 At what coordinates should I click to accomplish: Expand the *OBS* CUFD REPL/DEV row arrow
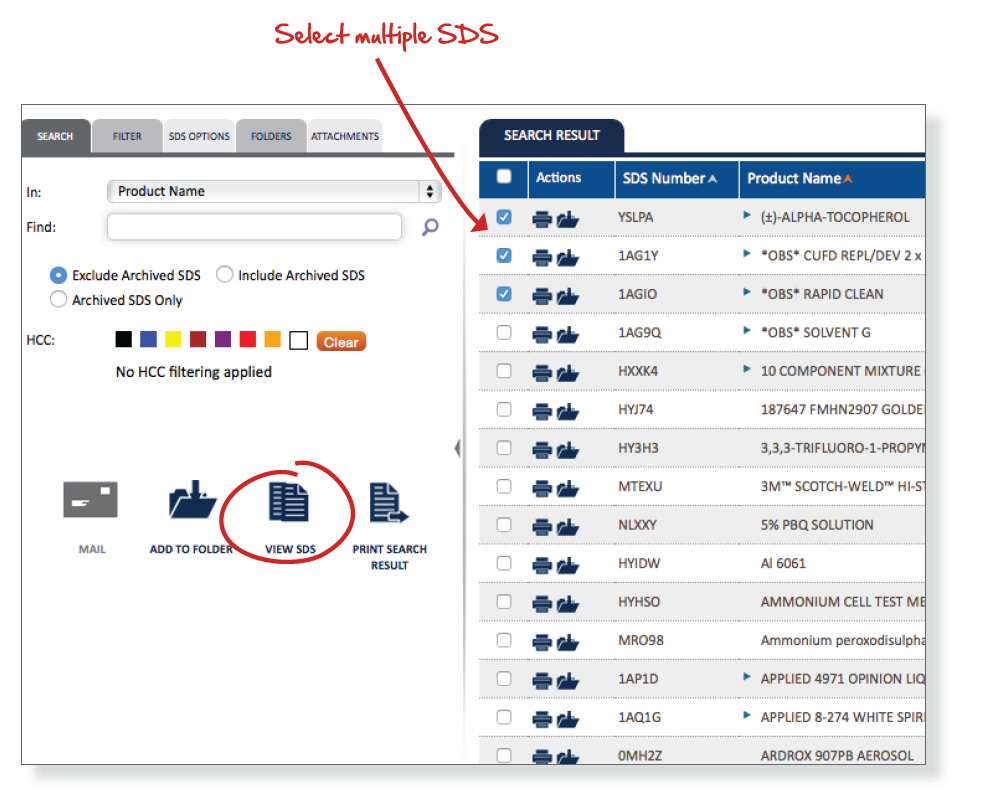(x=747, y=254)
